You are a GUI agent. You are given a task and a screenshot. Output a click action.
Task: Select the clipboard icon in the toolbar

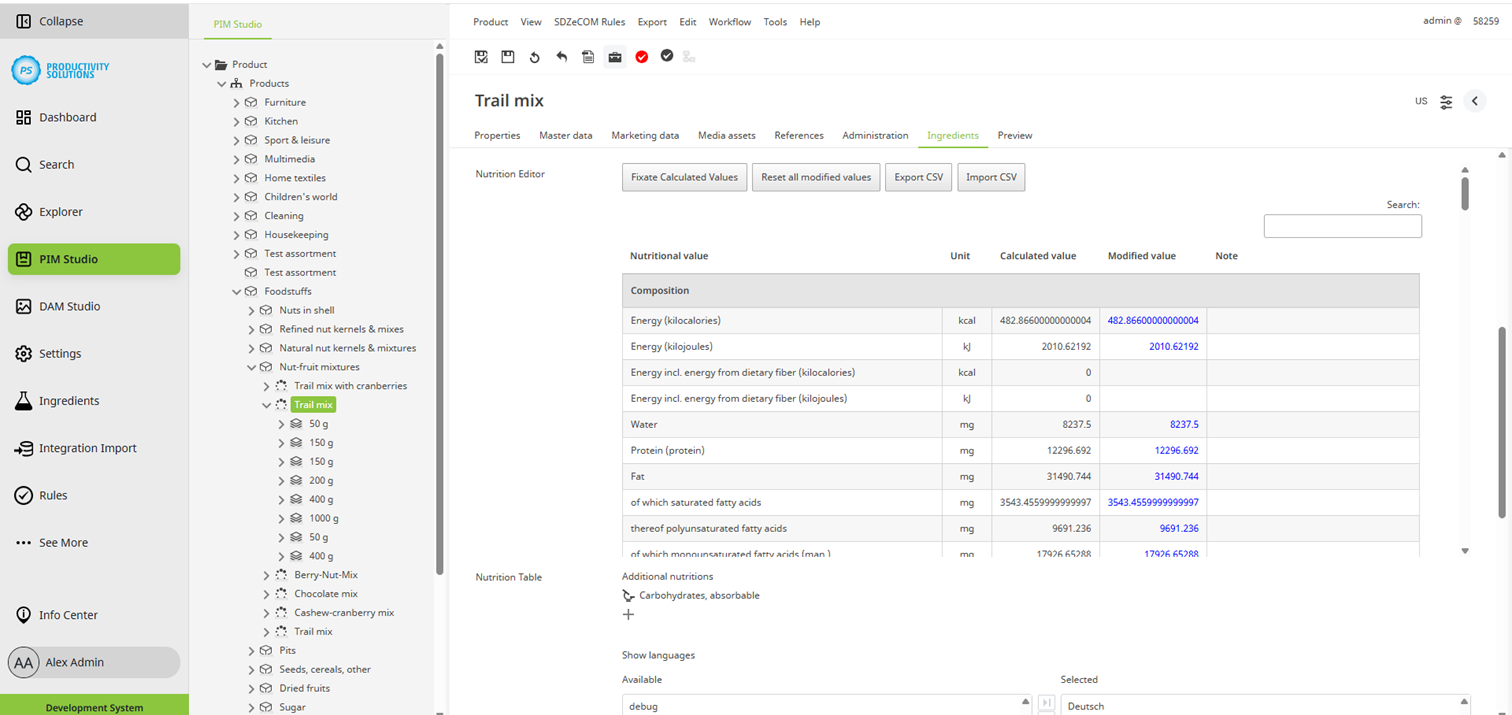click(x=588, y=57)
